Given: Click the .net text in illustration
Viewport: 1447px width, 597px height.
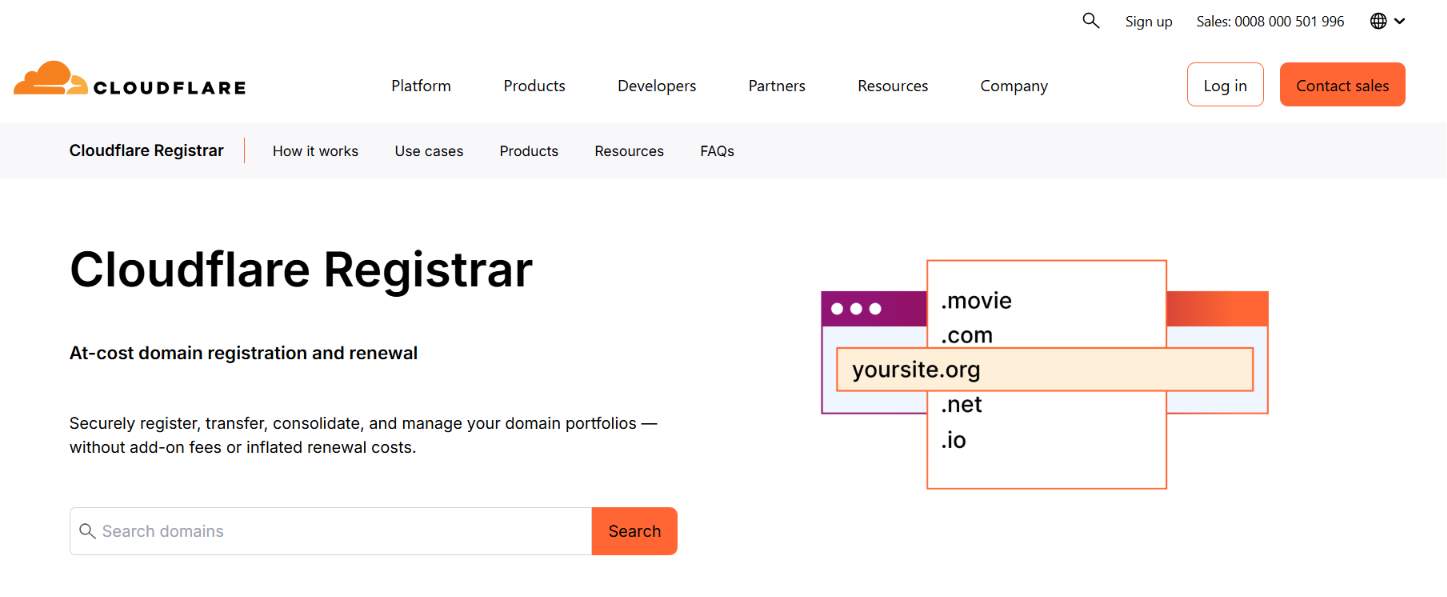Looking at the screenshot, I should tap(961, 404).
